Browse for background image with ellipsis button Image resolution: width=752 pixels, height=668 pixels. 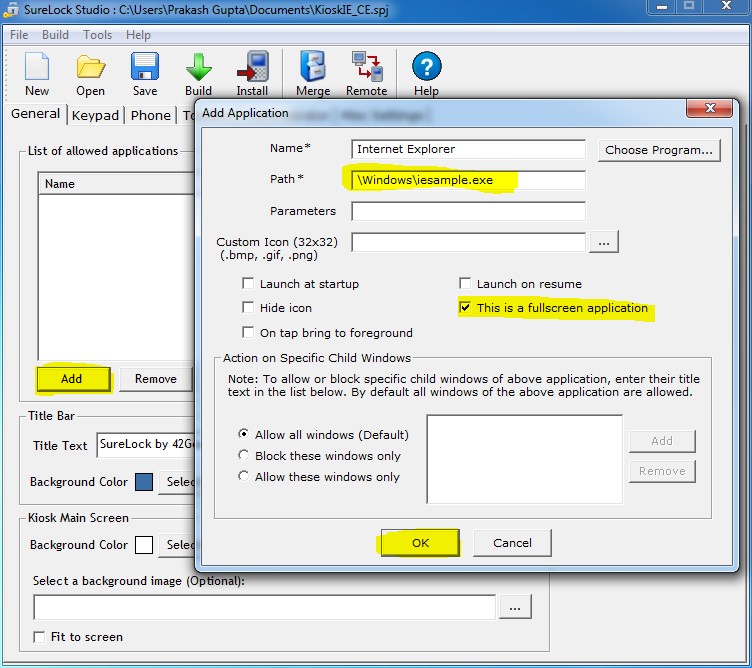coord(515,607)
